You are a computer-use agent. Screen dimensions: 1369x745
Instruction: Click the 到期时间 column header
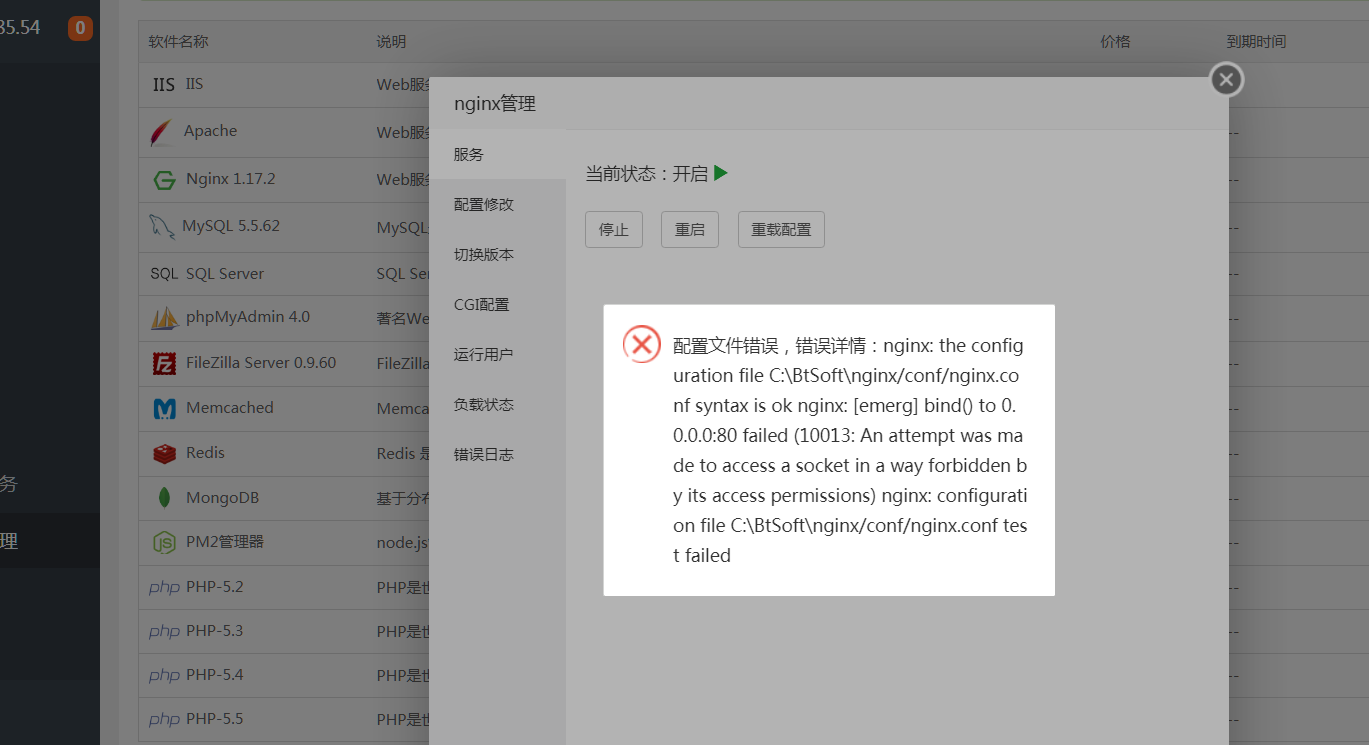click(x=1256, y=42)
